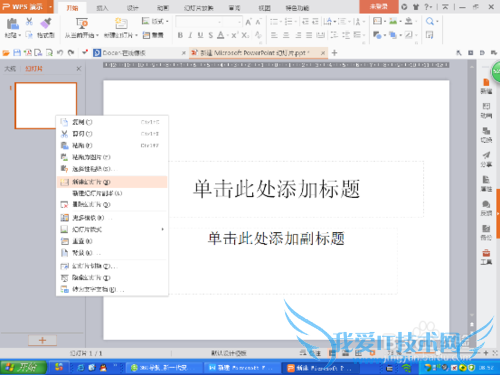Open the Insert ribbon tab
500x375 pixels.
point(102,8)
